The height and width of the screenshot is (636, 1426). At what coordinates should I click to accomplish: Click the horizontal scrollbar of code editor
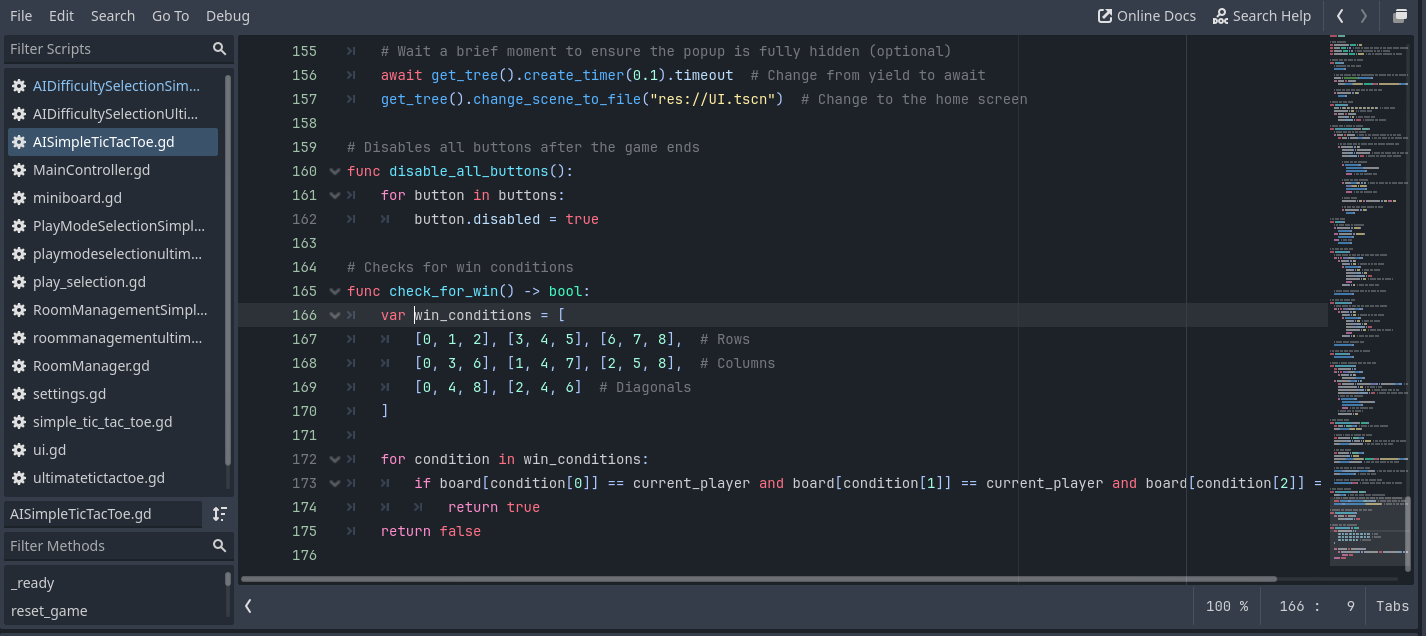pos(758,578)
